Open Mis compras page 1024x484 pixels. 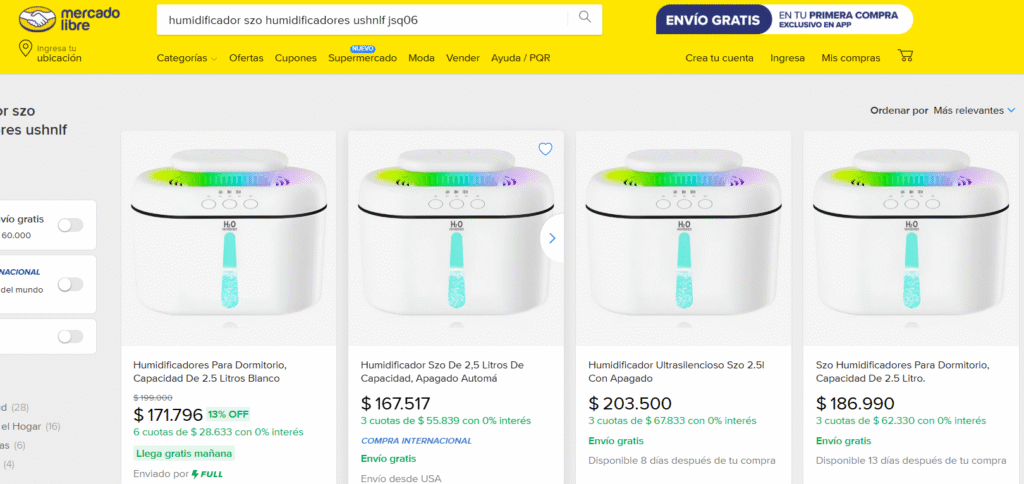pyautogui.click(x=850, y=58)
